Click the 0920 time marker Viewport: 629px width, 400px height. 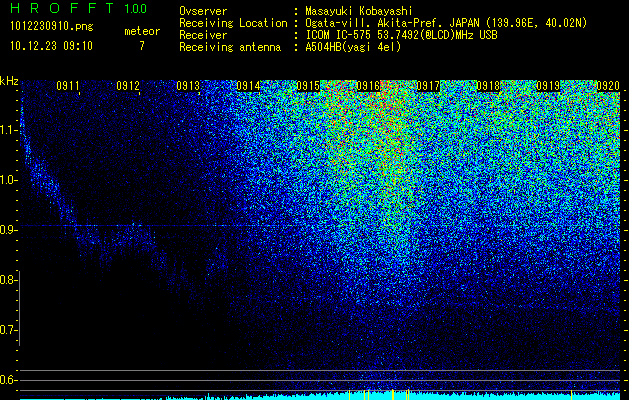(608, 85)
